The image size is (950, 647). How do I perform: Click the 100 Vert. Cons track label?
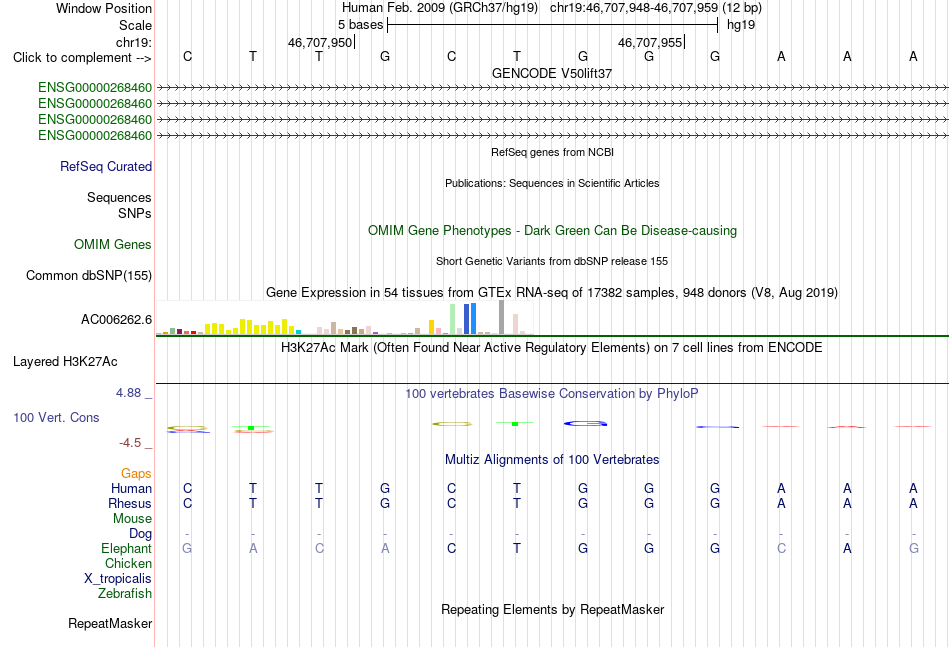[56, 417]
